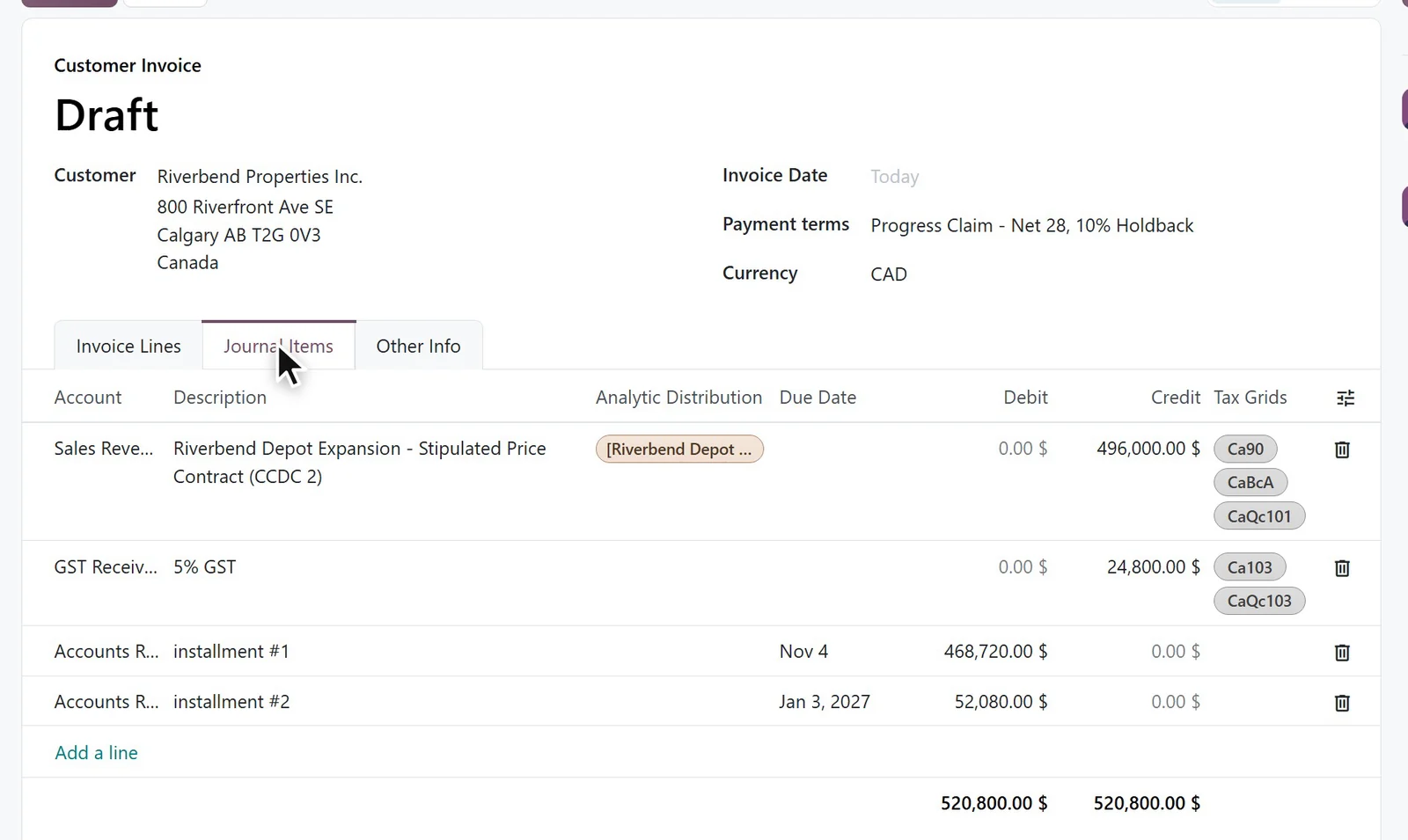Image resolution: width=1408 pixels, height=840 pixels.
Task: Change the CAD currency field
Action: [889, 274]
